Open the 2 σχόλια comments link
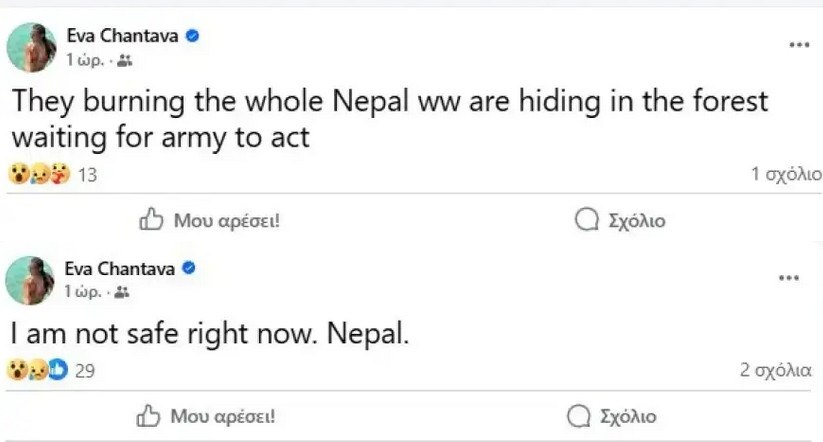Screen dimensions: 823x442 click(775, 369)
